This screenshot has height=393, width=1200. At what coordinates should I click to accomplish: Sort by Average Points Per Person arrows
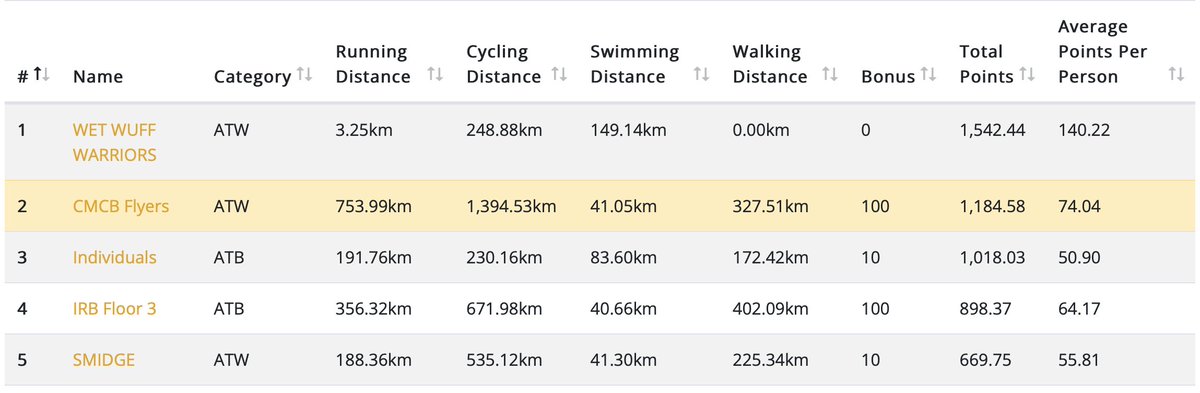point(1176,76)
